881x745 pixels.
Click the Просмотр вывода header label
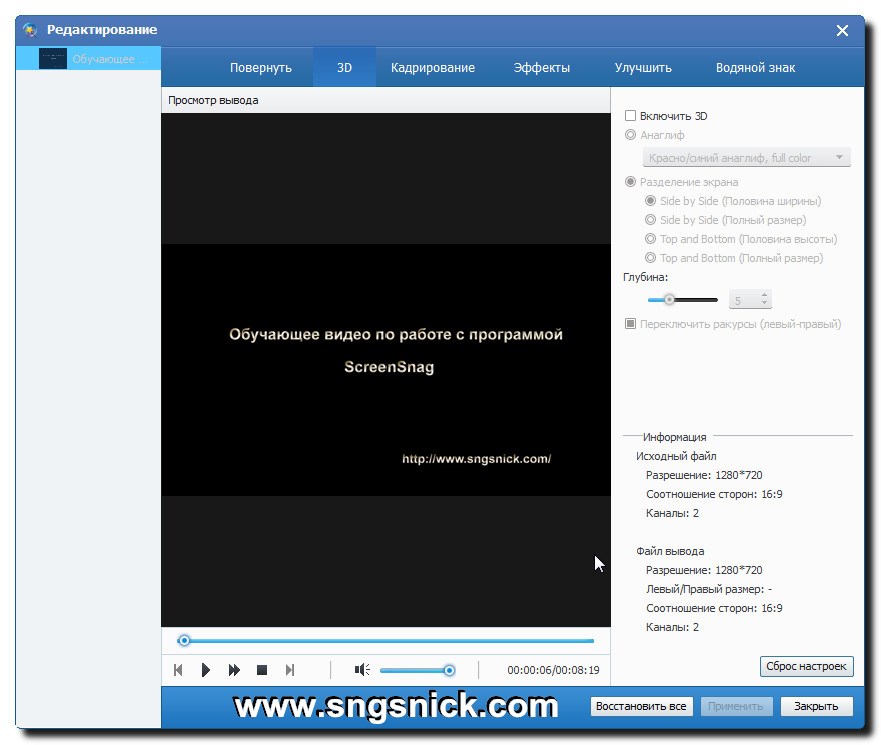click(213, 100)
